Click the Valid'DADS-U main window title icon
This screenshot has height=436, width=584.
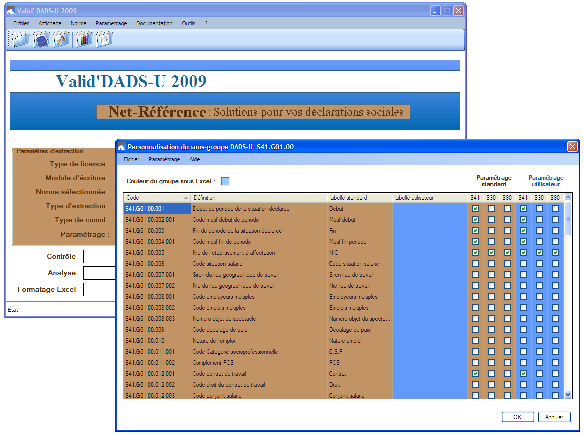point(11,10)
